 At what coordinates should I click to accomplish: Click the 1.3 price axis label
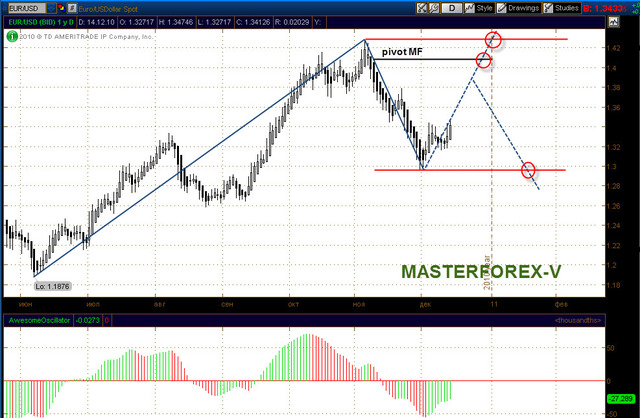tap(611, 167)
